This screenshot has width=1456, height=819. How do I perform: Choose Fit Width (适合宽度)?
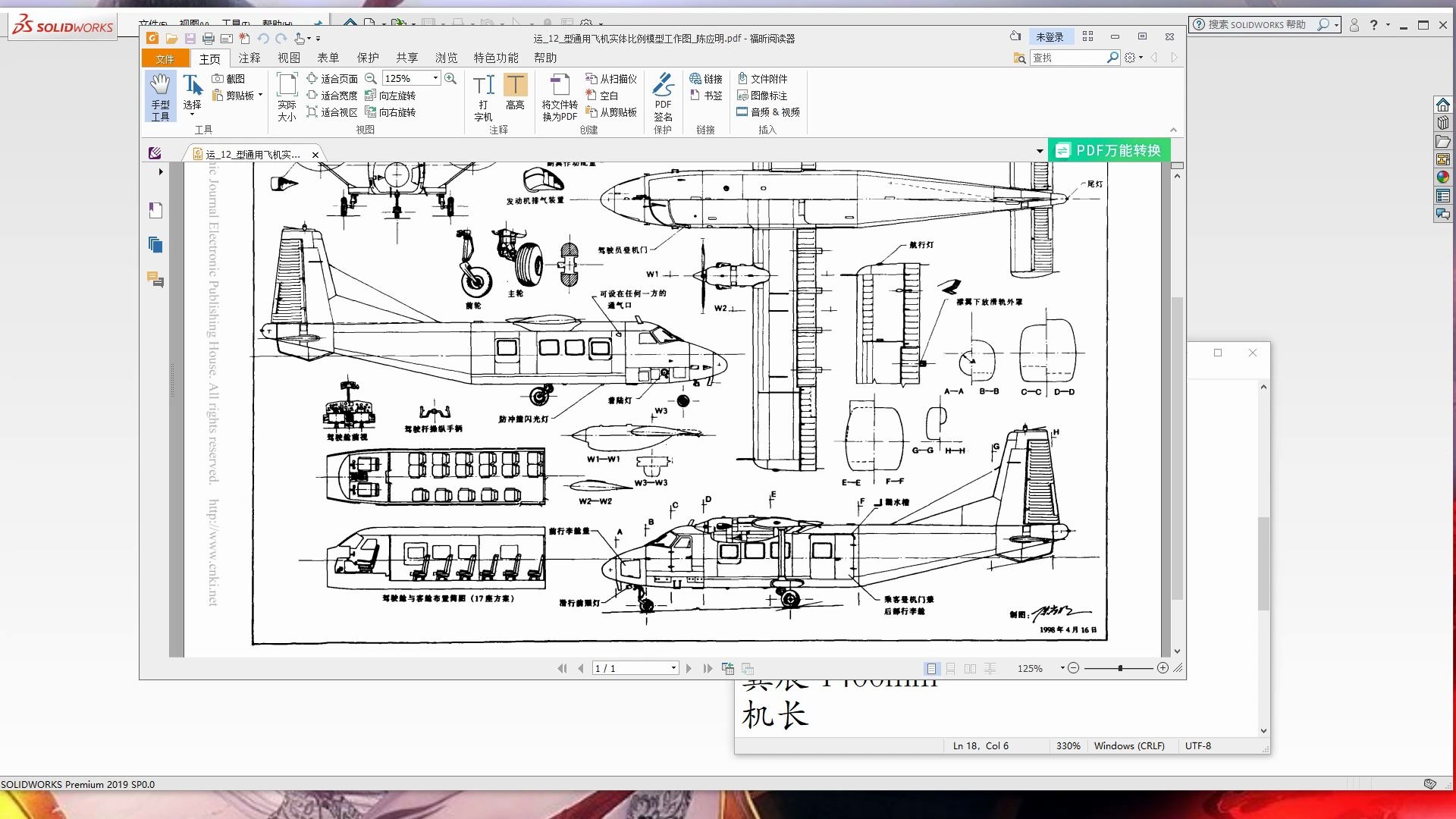(x=332, y=96)
